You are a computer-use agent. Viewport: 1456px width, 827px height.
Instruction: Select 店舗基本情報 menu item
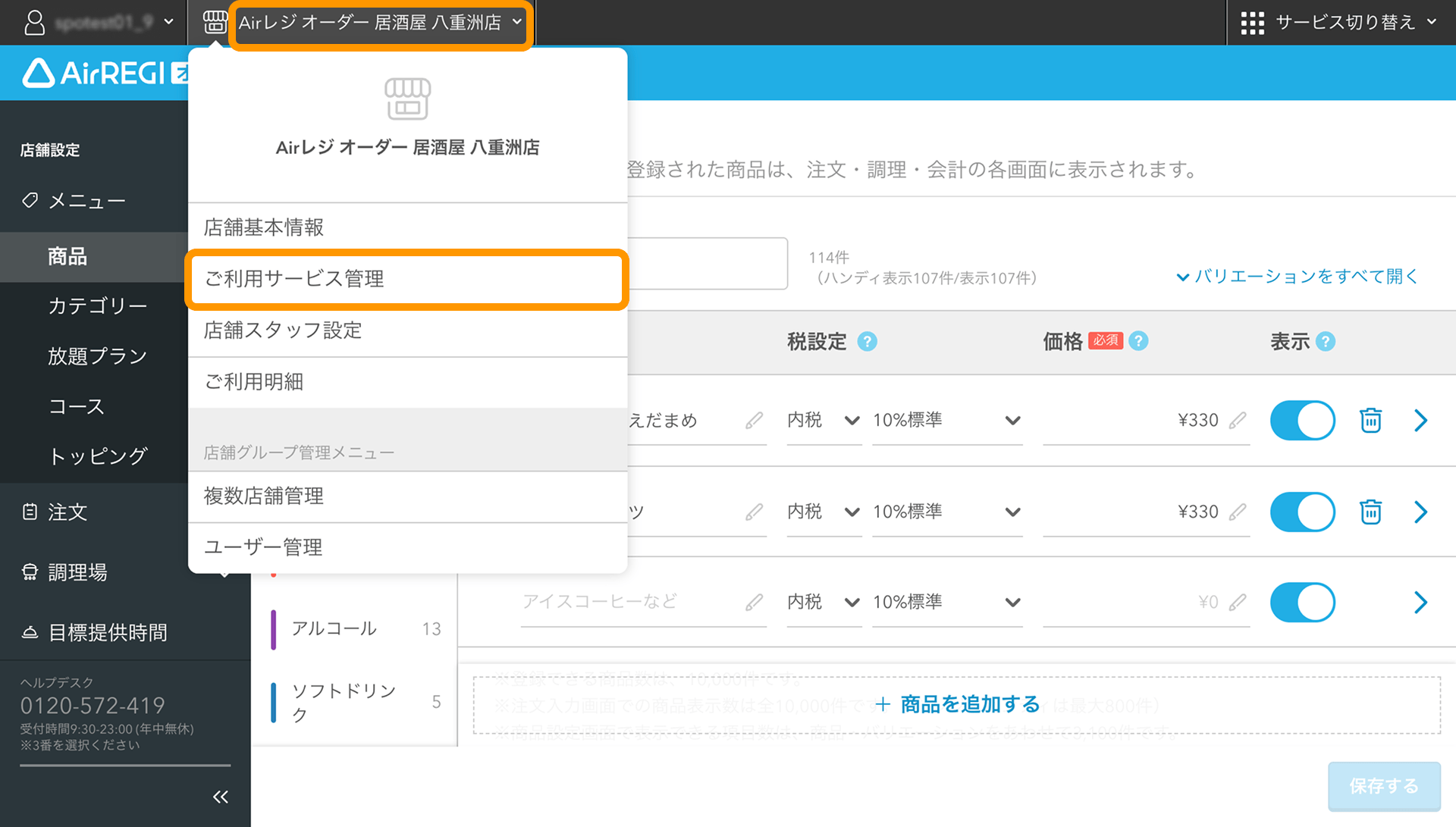[407, 227]
